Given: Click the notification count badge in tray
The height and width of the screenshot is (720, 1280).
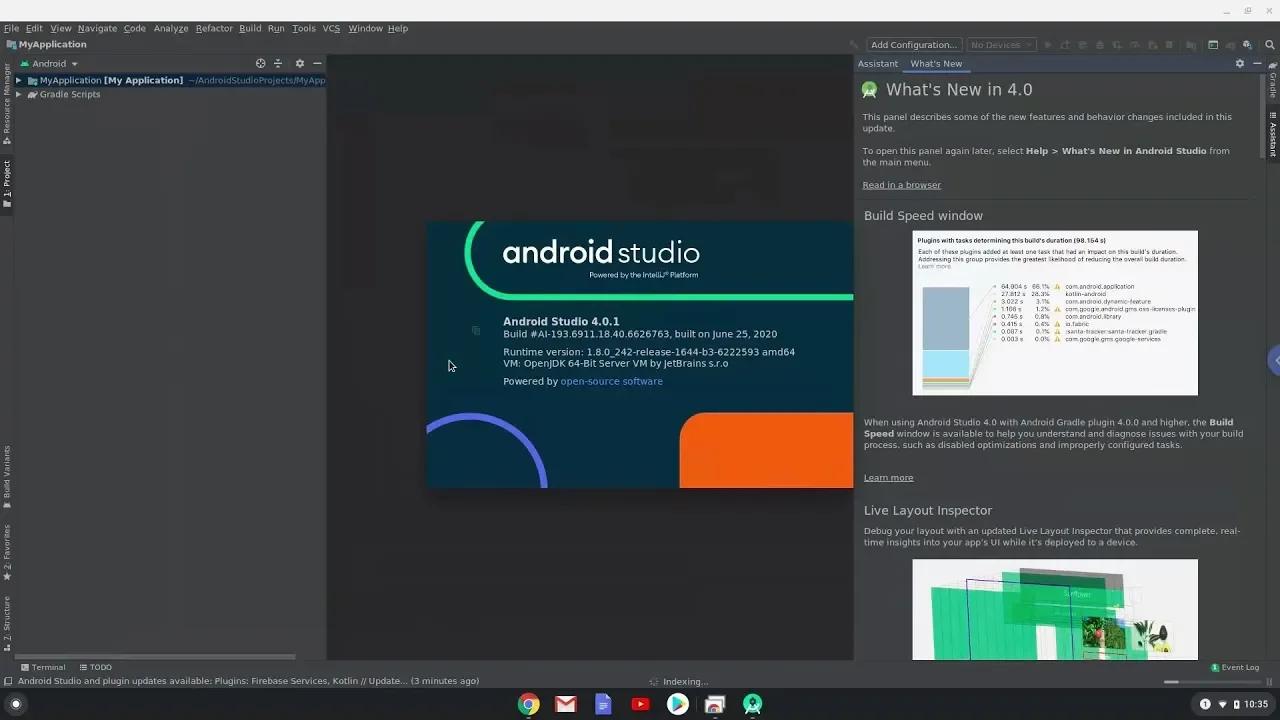Looking at the screenshot, I should point(1205,704).
